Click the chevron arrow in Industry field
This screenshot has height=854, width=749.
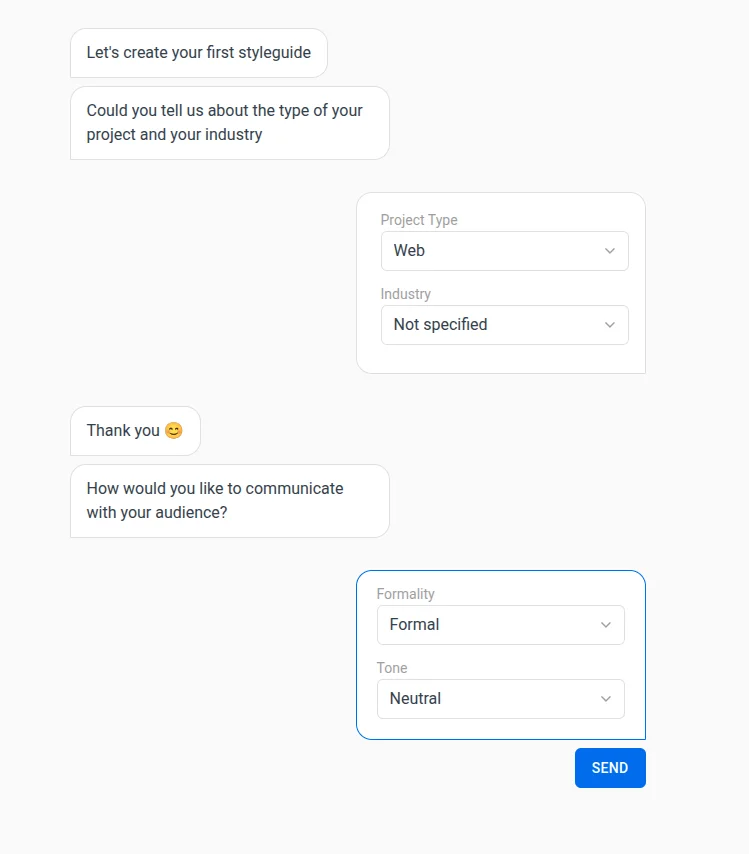[x=610, y=325]
